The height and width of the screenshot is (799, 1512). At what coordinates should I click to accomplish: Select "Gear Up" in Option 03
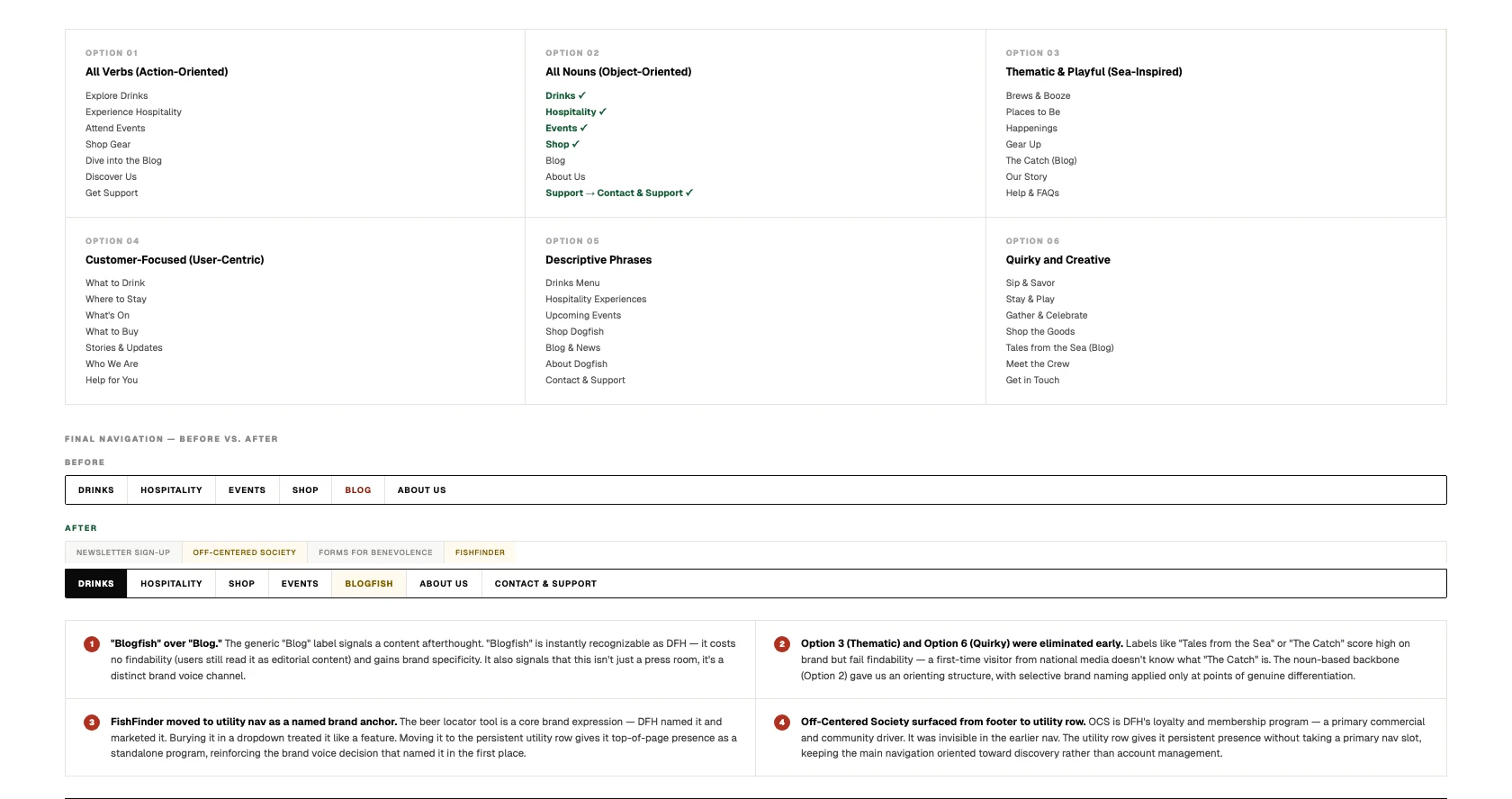pyautogui.click(x=1023, y=145)
